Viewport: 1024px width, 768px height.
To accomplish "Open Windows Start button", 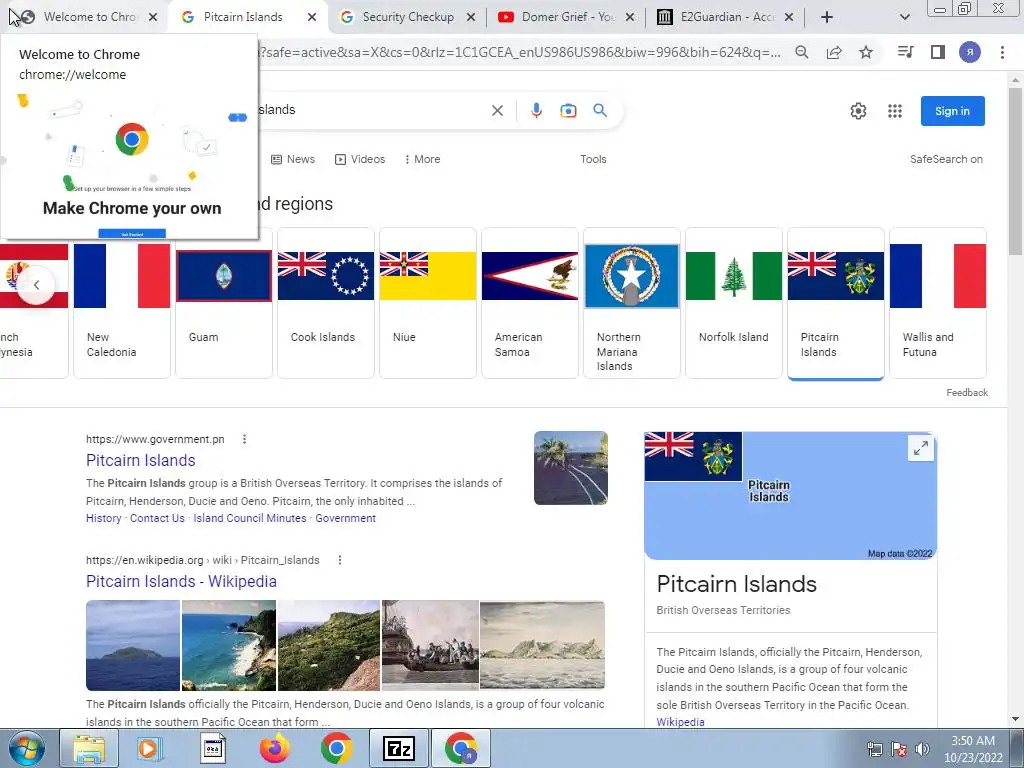I will (25, 748).
